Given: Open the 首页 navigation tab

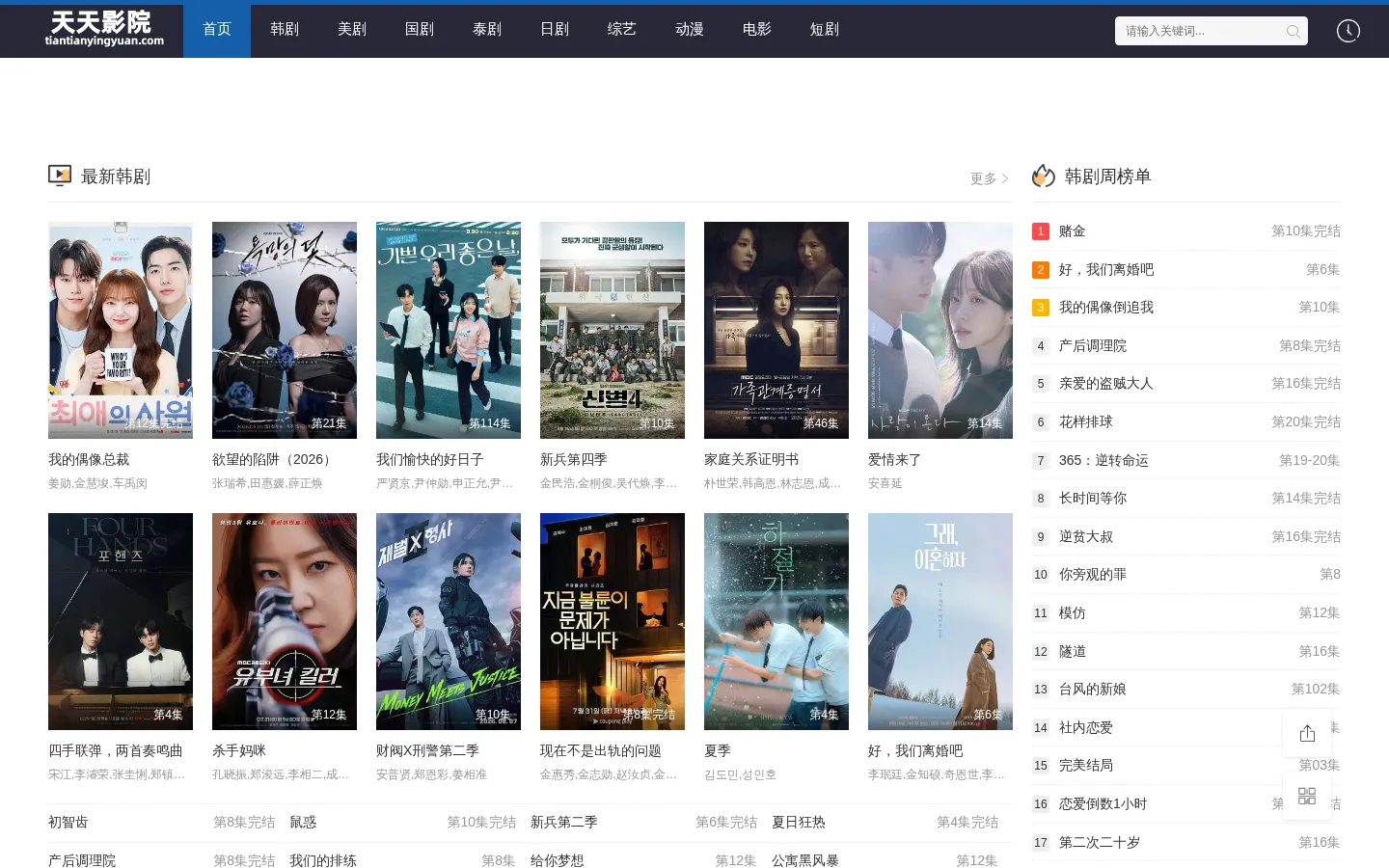Looking at the screenshot, I should 217,30.
